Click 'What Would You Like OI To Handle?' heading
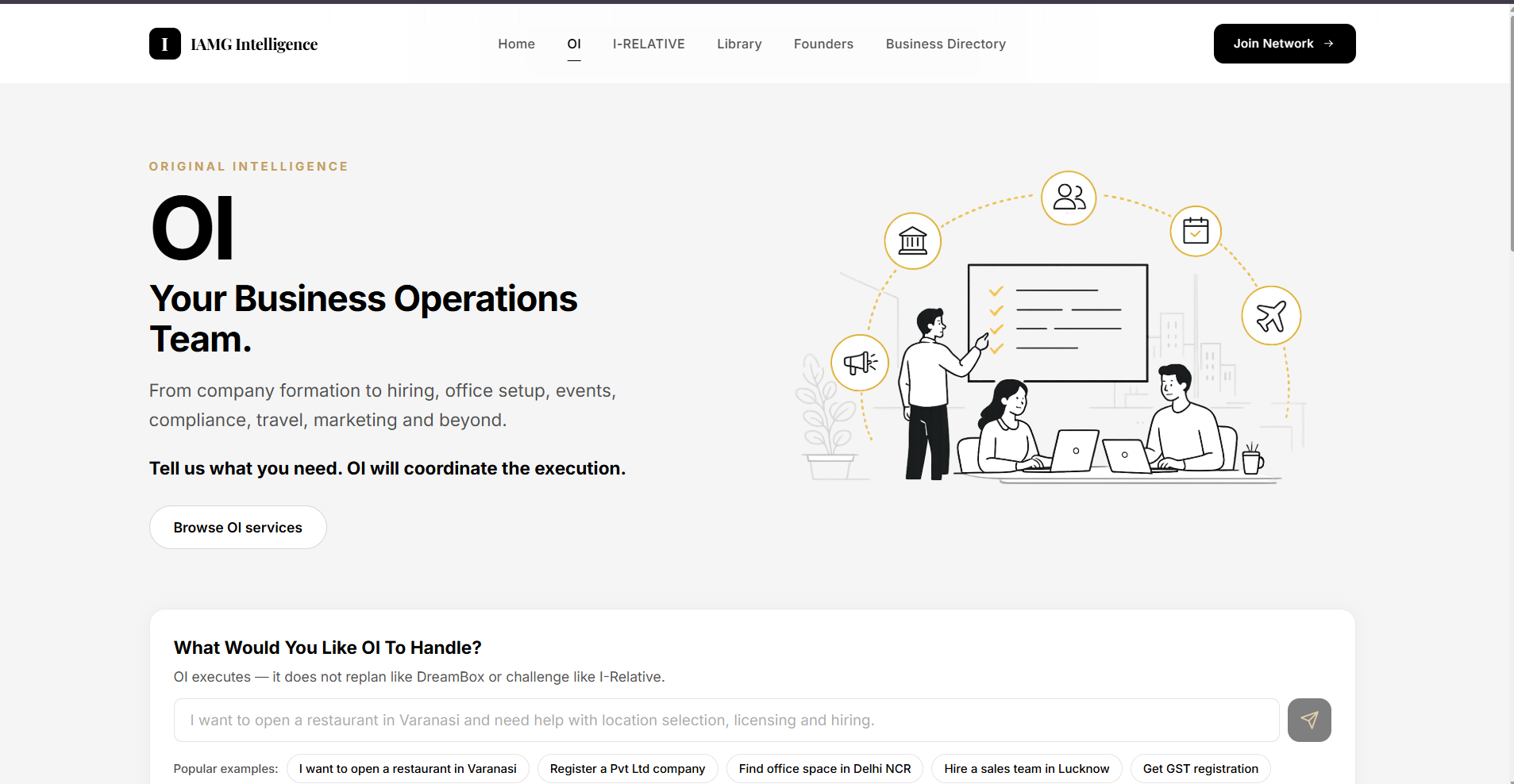The height and width of the screenshot is (784, 1514). pyautogui.click(x=328, y=648)
